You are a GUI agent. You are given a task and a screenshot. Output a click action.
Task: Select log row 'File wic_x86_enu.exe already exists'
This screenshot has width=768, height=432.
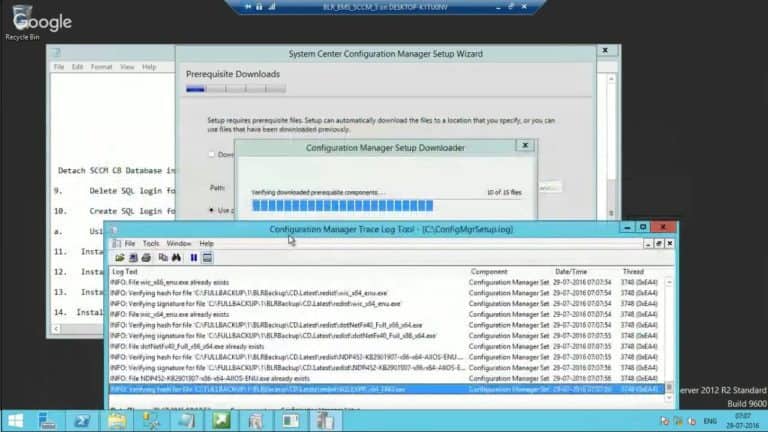pos(386,283)
